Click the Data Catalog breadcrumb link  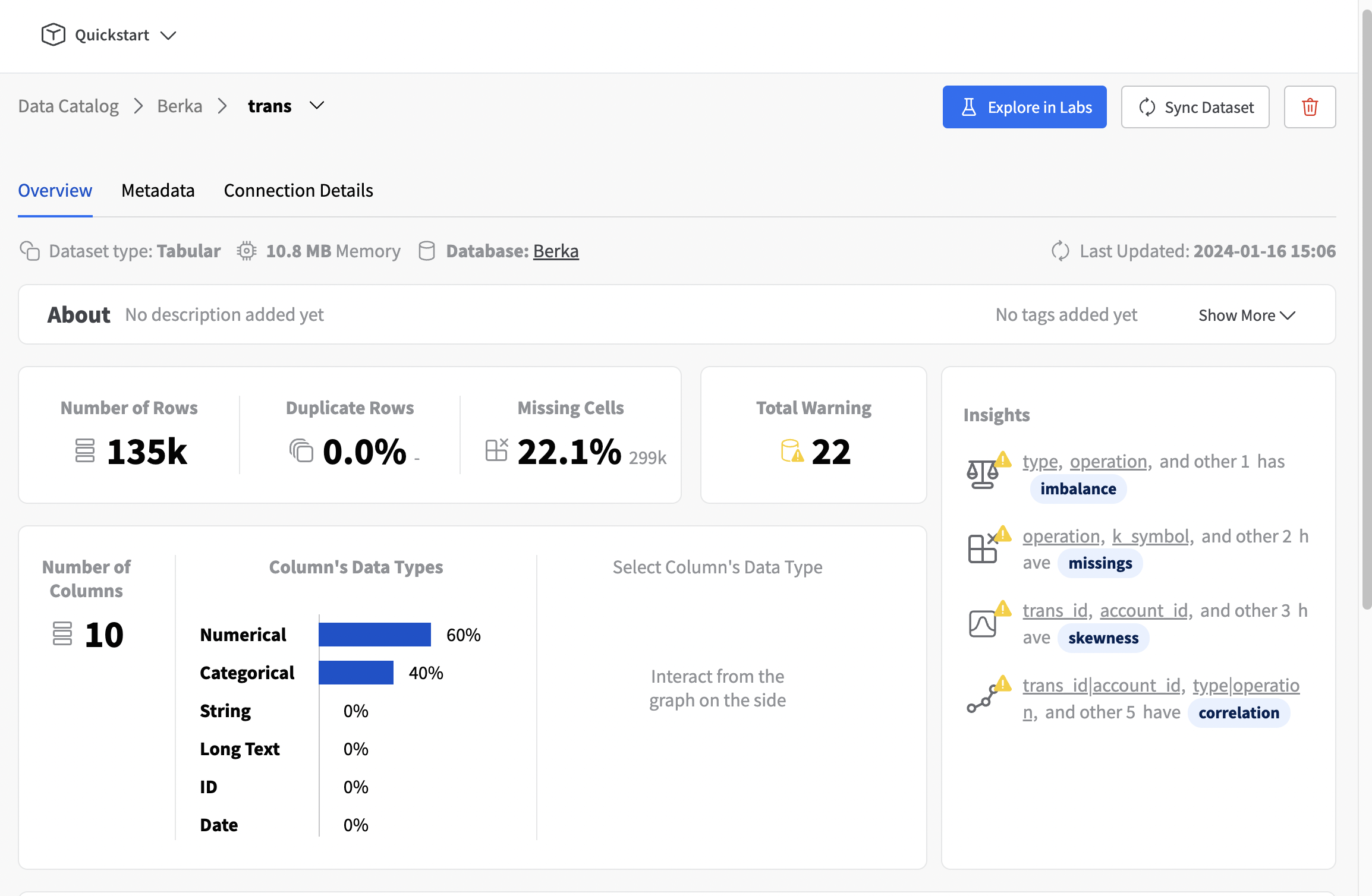click(x=67, y=105)
